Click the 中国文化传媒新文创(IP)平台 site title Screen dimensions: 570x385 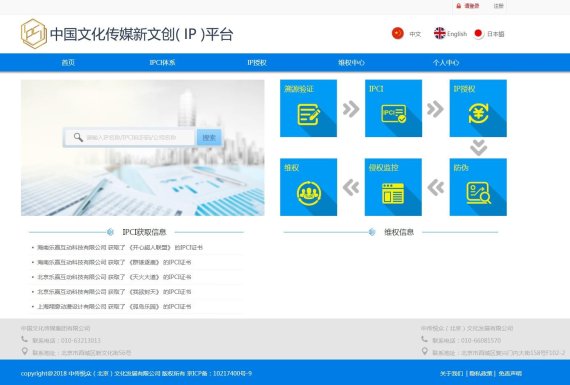(x=141, y=34)
